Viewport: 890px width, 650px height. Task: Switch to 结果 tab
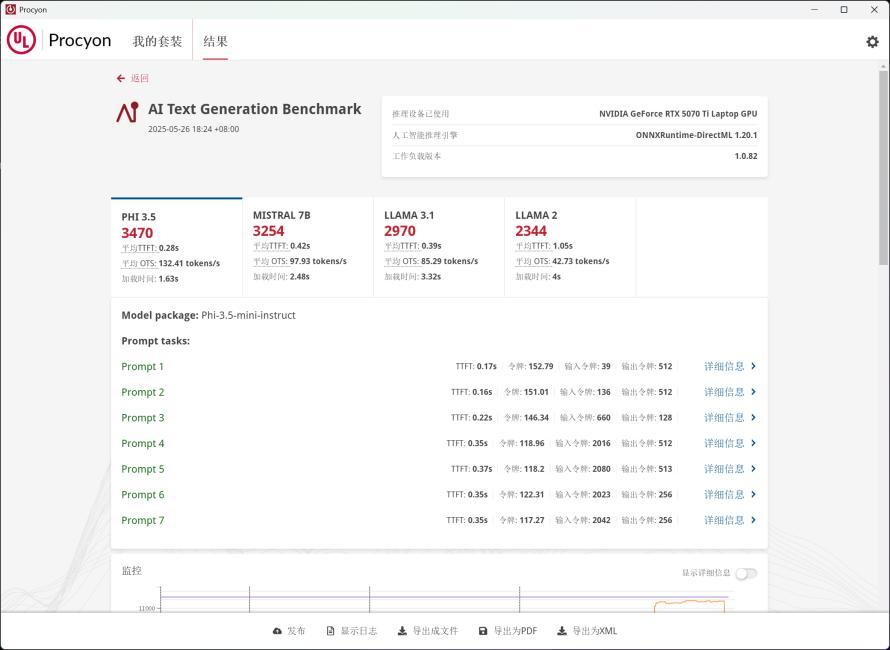[x=216, y=41]
